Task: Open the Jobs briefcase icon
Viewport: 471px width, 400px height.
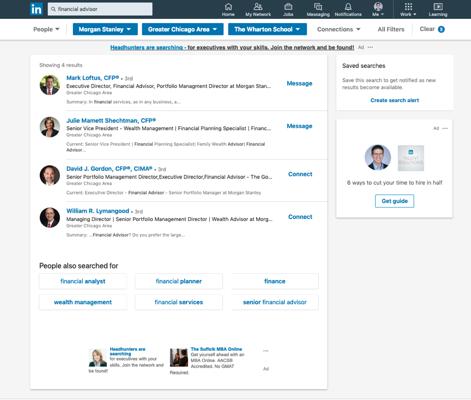Action: click(288, 7)
